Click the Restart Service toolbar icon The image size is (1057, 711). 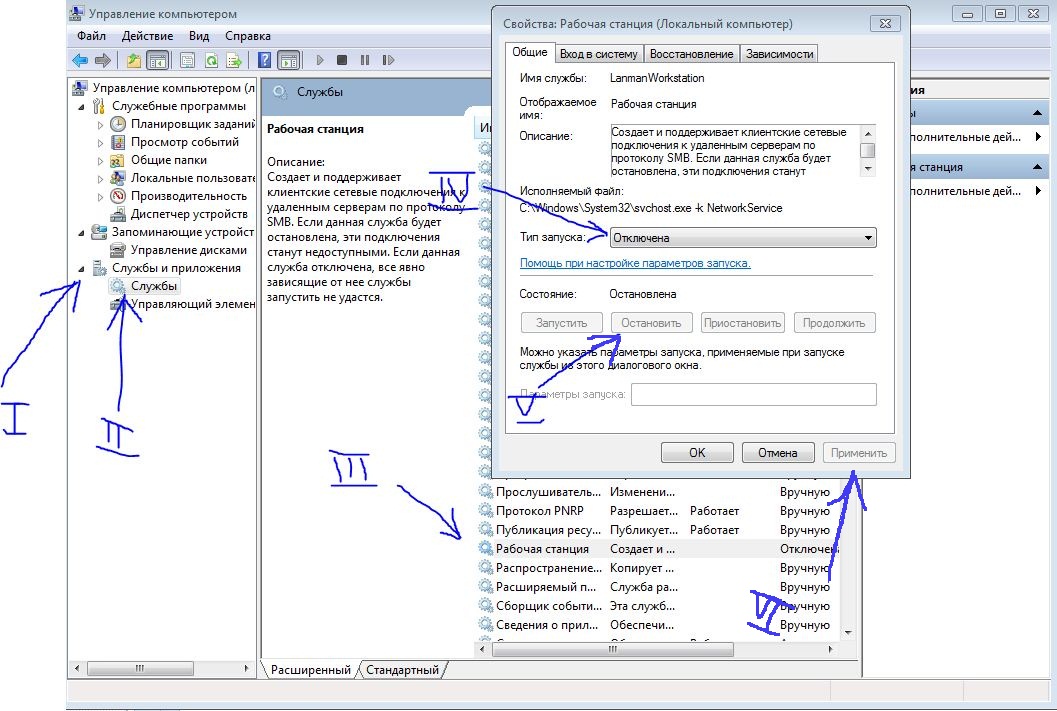point(388,61)
